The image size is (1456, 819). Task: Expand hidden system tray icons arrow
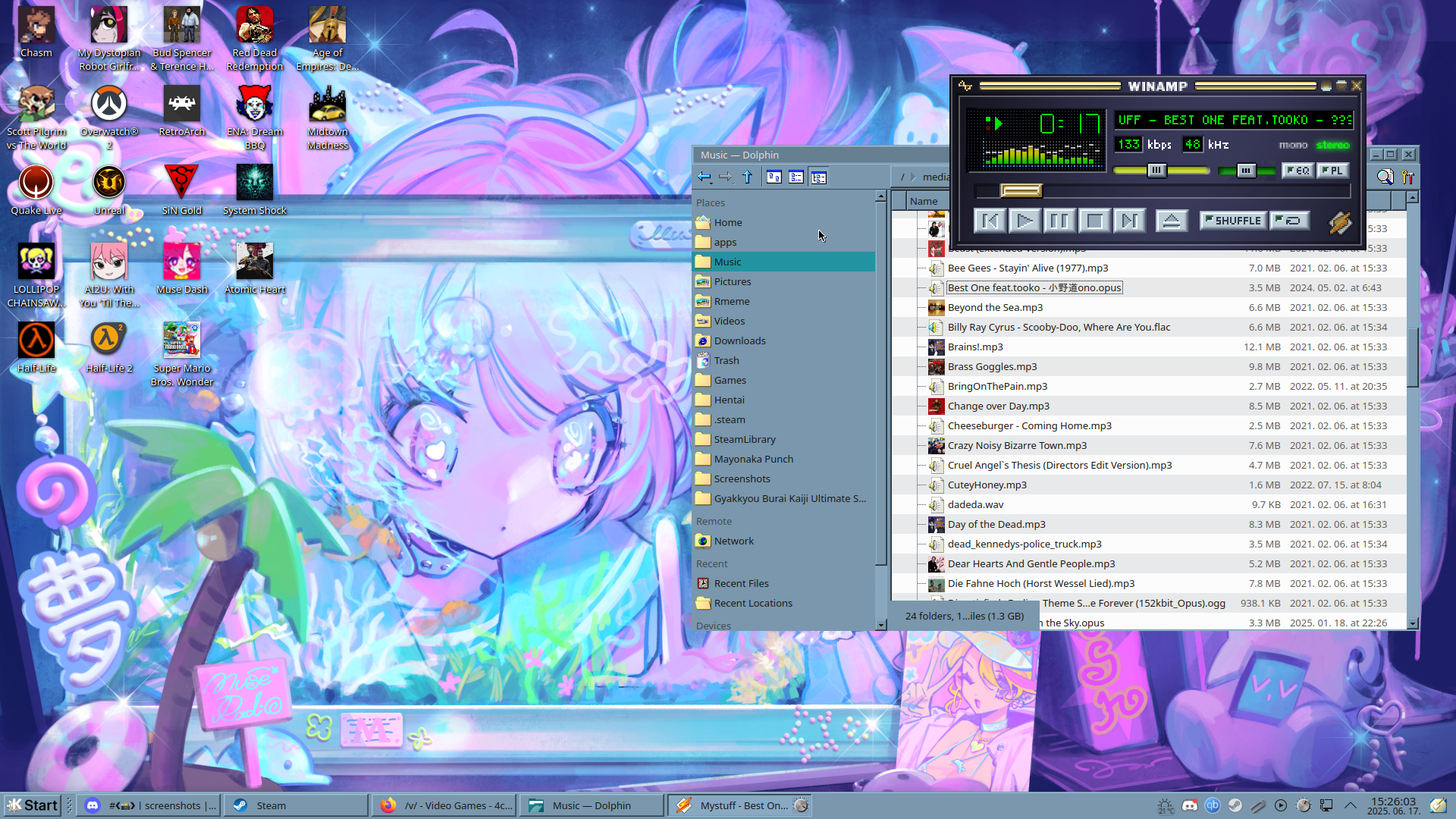tap(1351, 805)
